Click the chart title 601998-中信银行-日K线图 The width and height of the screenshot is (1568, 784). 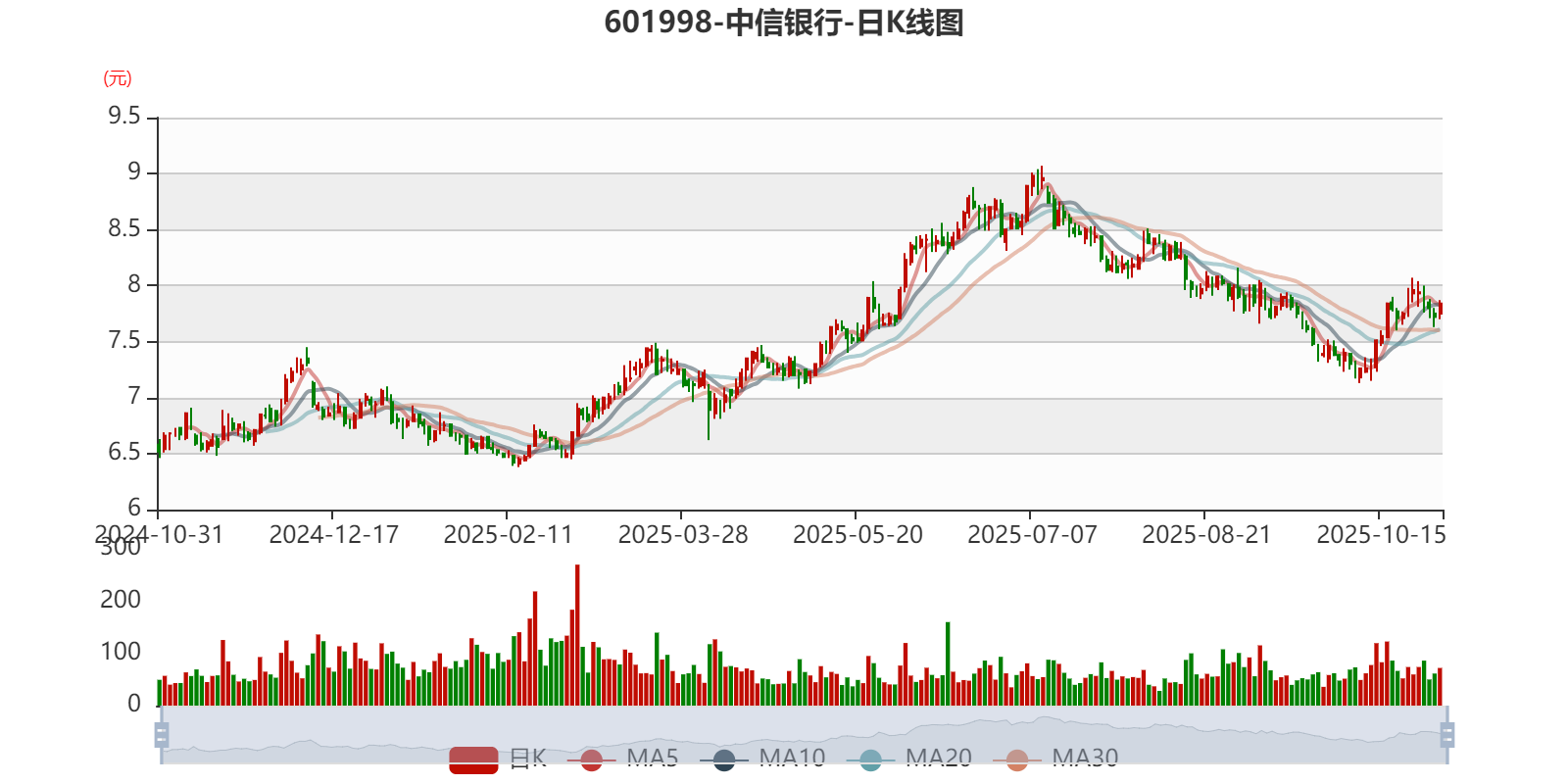[784, 23]
